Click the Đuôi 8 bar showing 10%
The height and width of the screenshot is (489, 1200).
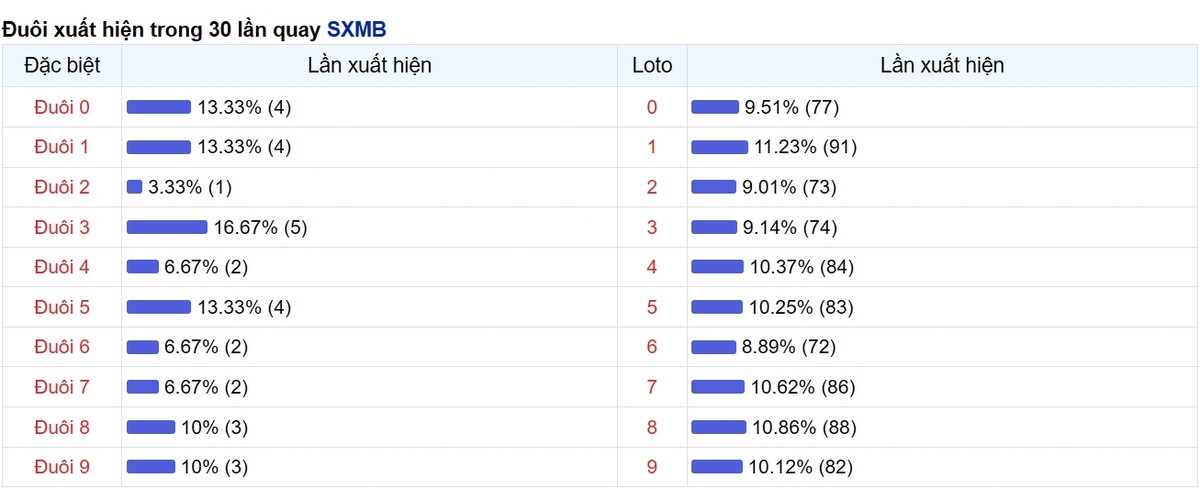[151, 427]
